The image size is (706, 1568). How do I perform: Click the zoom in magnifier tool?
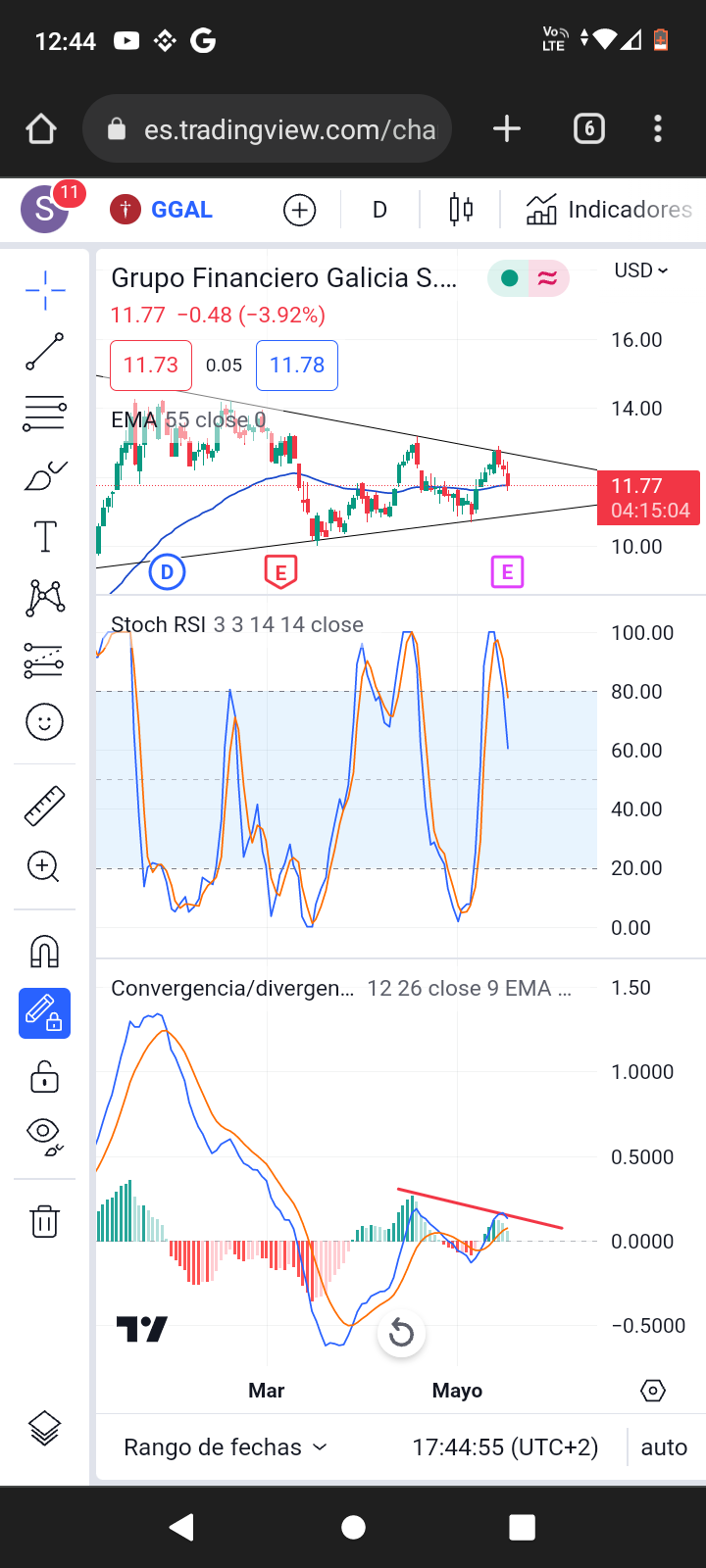click(45, 866)
